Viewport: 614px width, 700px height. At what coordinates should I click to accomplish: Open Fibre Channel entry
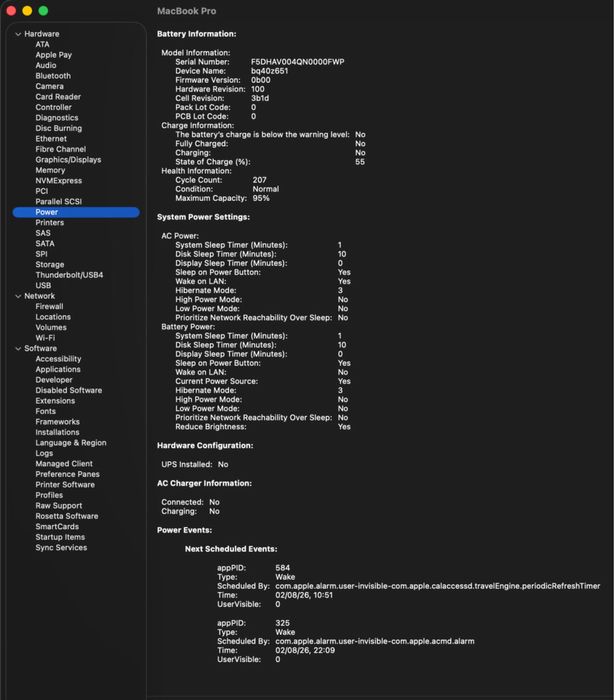(x=61, y=149)
